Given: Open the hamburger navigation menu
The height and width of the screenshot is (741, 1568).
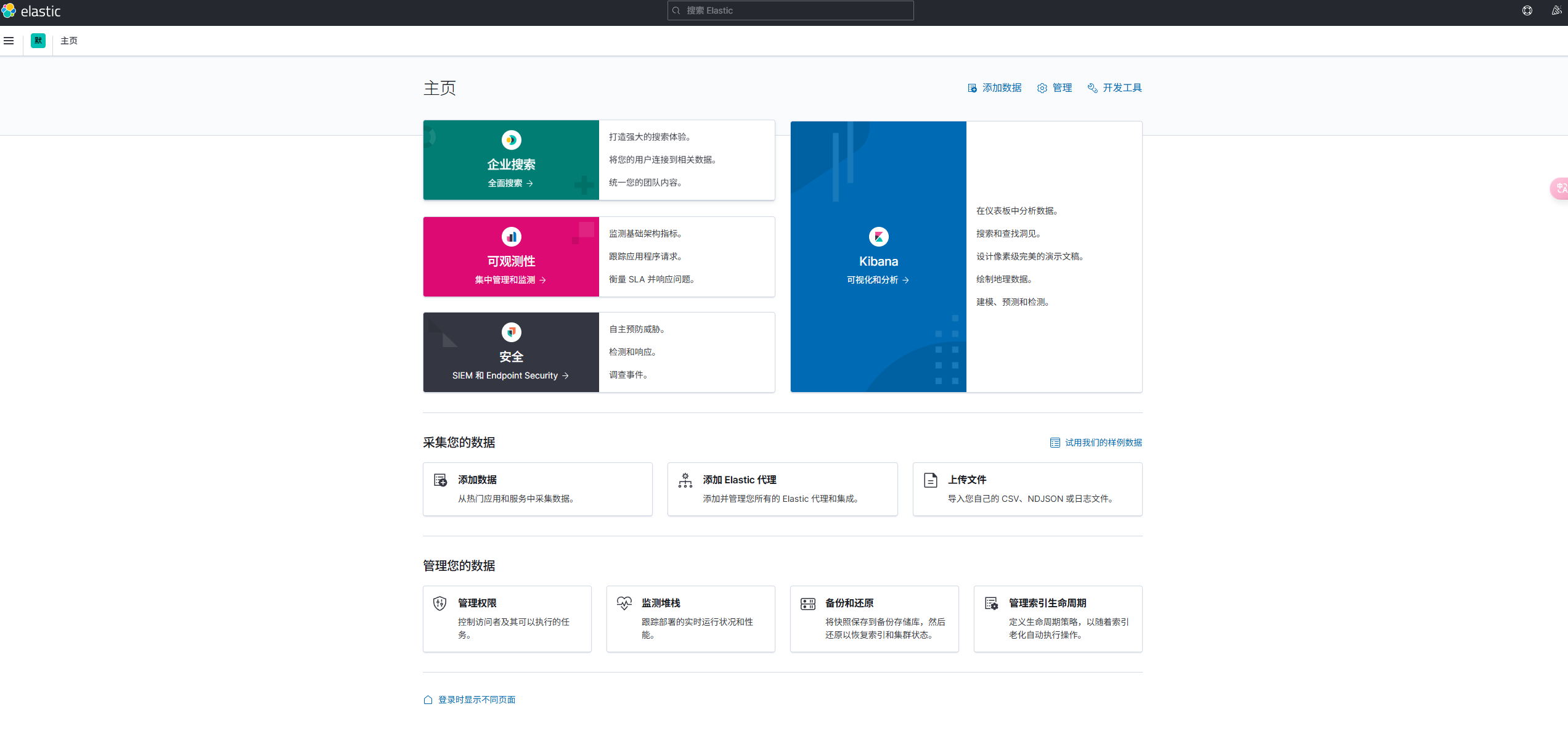Looking at the screenshot, I should 9,41.
